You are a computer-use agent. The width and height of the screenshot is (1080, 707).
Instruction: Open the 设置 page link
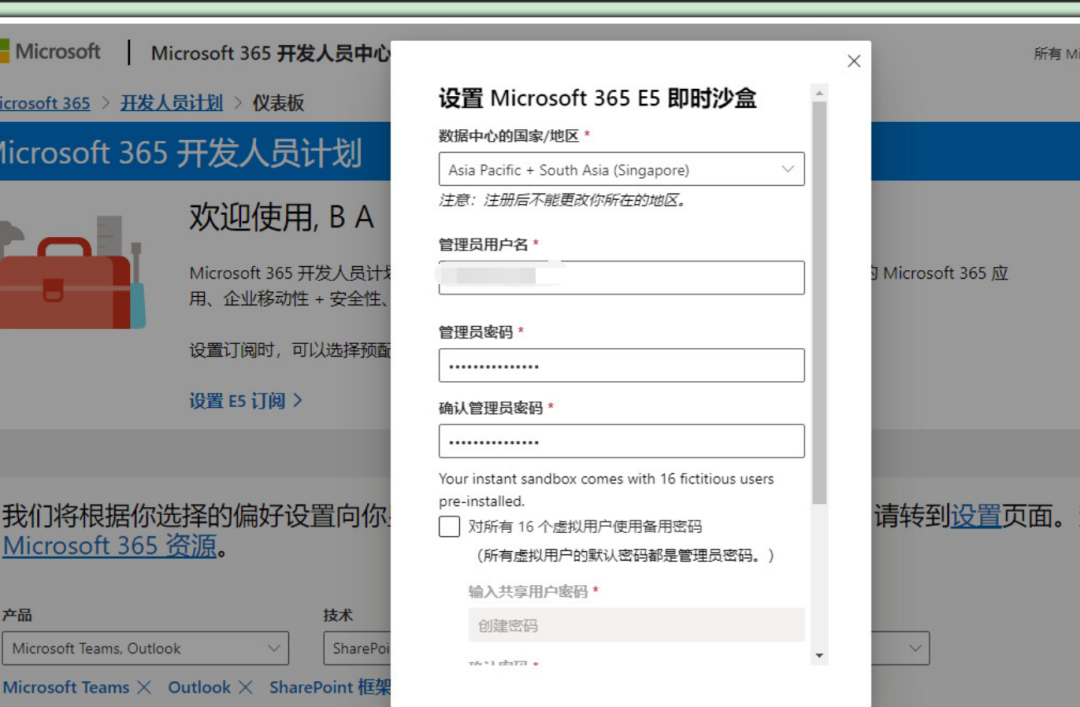975,516
